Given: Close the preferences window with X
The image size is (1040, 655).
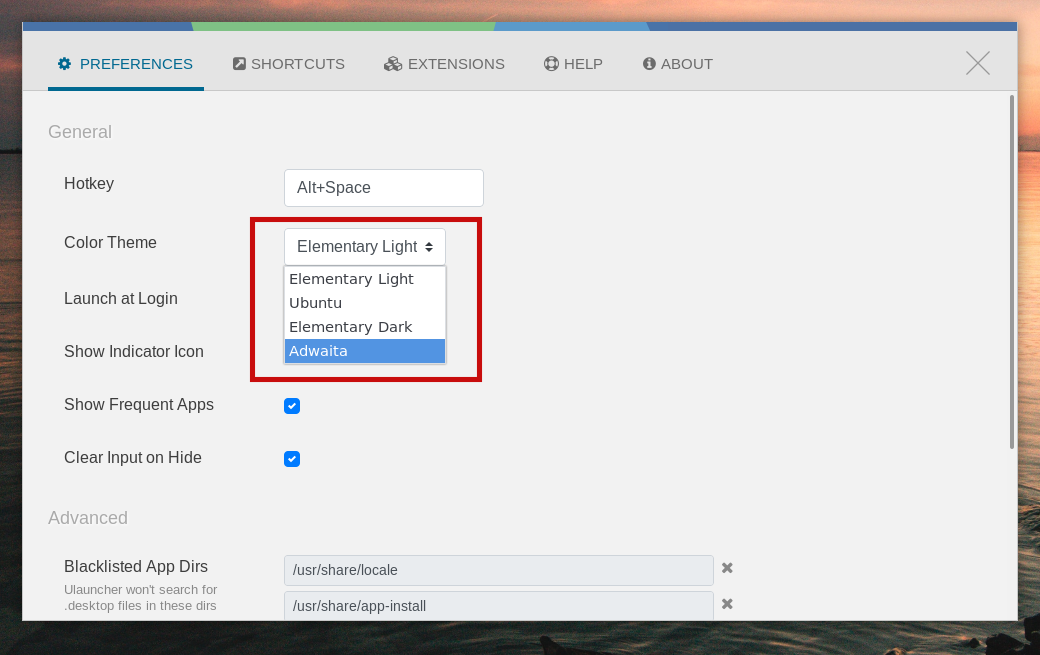Looking at the screenshot, I should pos(977,64).
